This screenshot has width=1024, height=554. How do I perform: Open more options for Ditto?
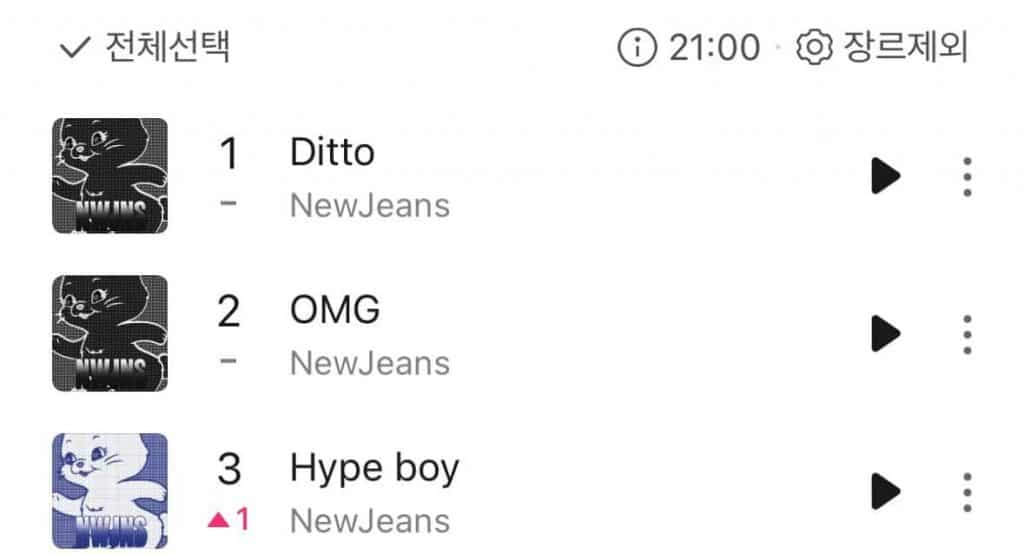[966, 177]
